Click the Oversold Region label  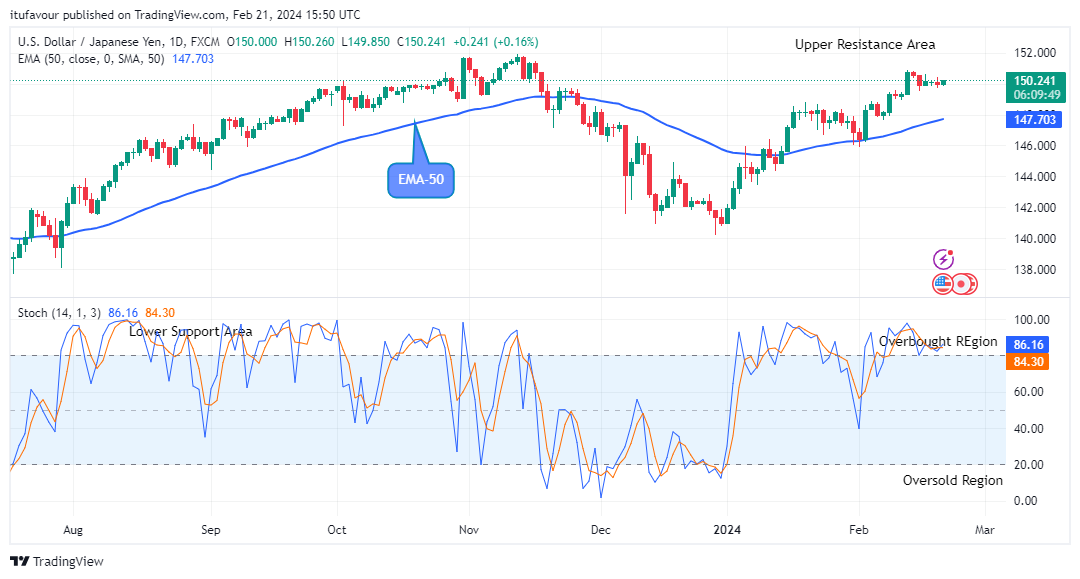953,481
